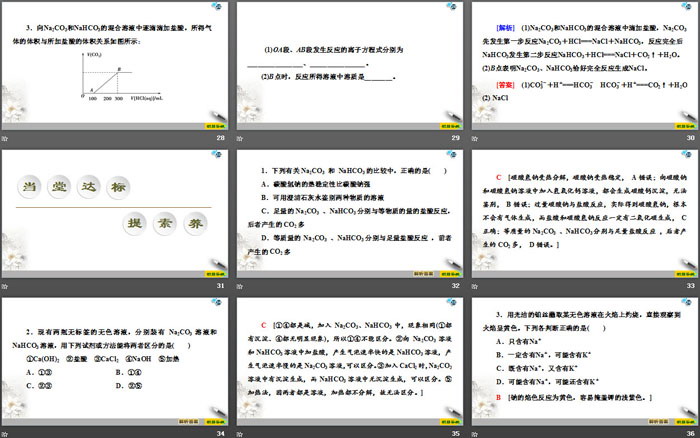Viewport: 700px width, 438px height.
Task: Click the slide number 32 label
Action: [455, 286]
